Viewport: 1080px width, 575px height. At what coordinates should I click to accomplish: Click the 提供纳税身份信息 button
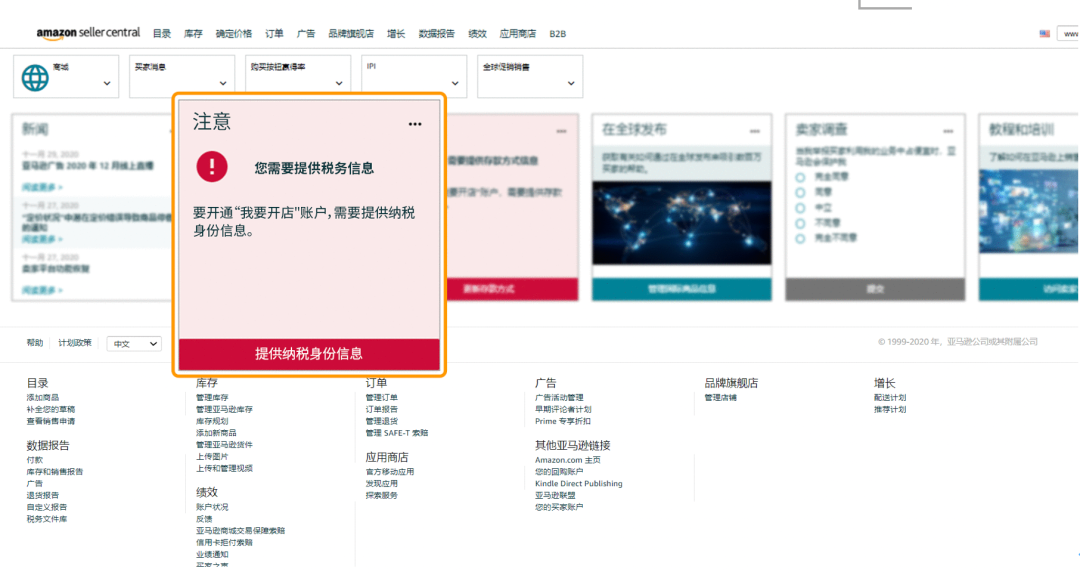click(309, 354)
